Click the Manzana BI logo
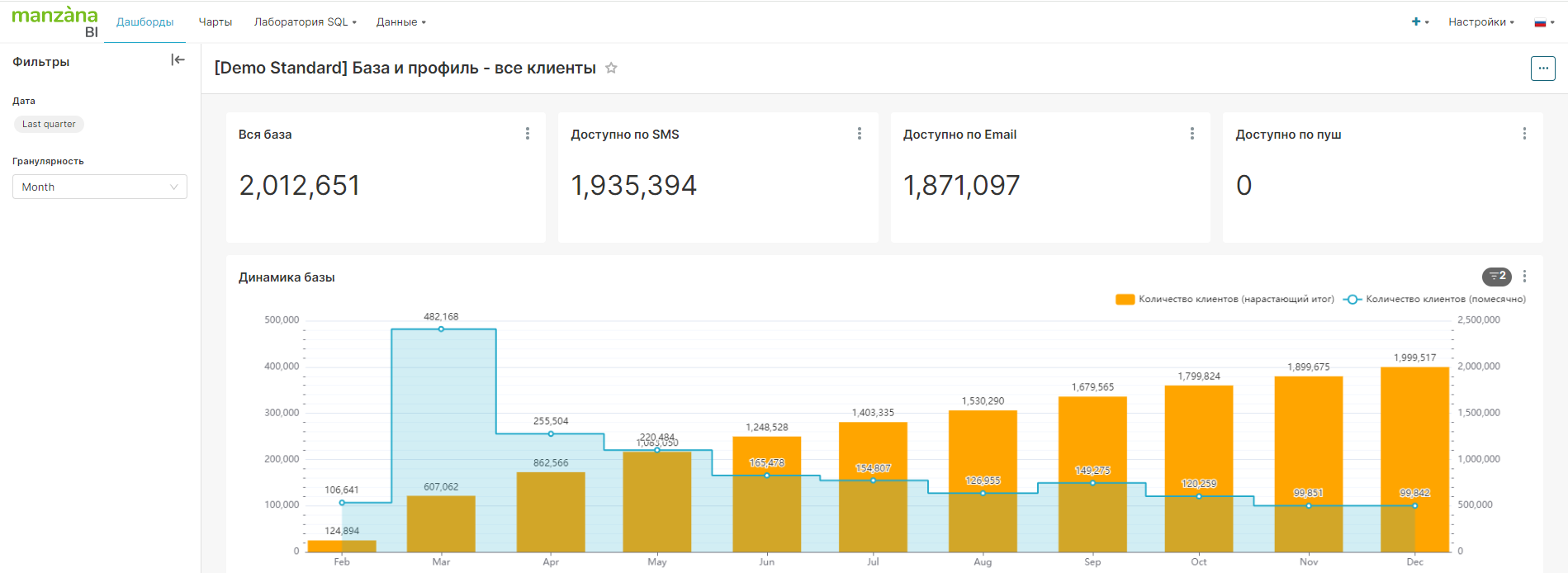Image resolution: width=1568 pixels, height=573 pixels. pos(54,21)
